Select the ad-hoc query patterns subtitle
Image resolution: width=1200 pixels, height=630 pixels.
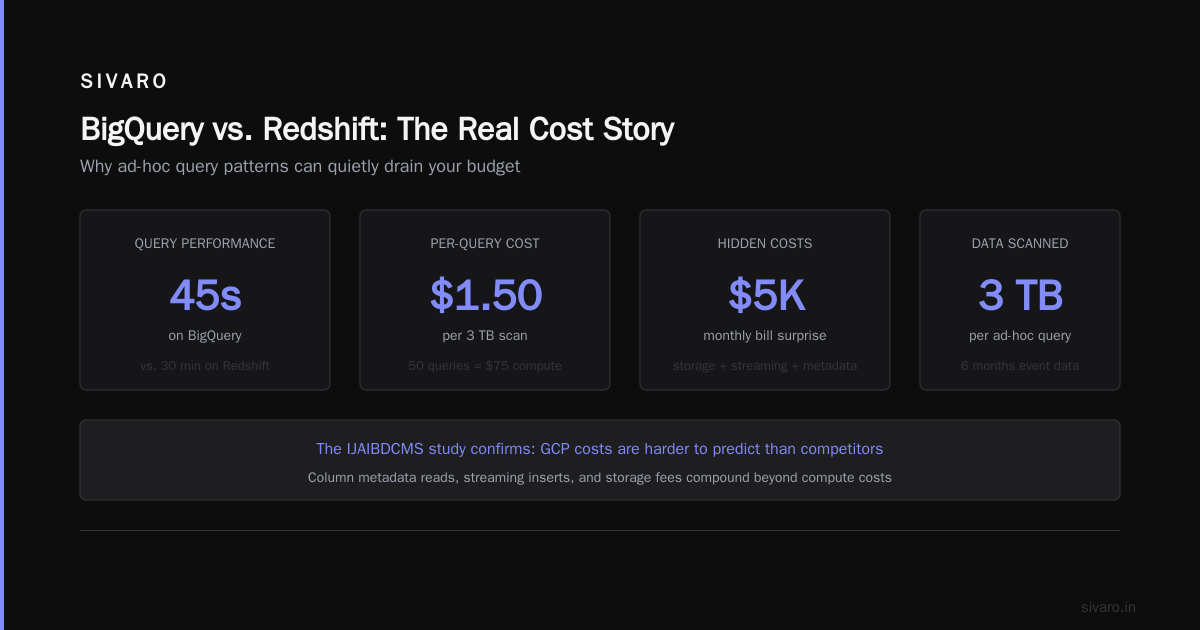(300, 166)
